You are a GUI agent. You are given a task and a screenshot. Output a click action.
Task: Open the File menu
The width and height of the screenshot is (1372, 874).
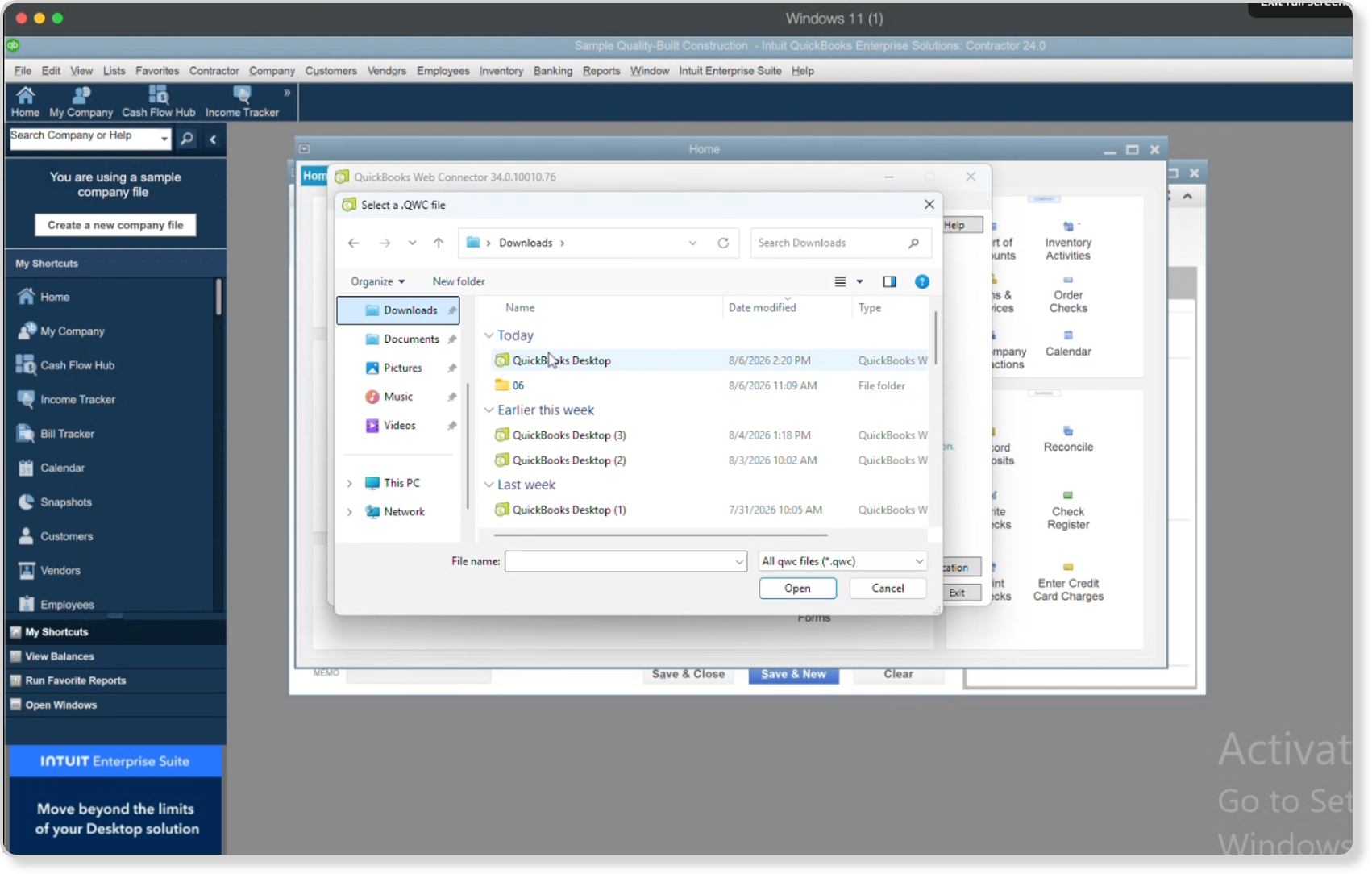coord(23,71)
